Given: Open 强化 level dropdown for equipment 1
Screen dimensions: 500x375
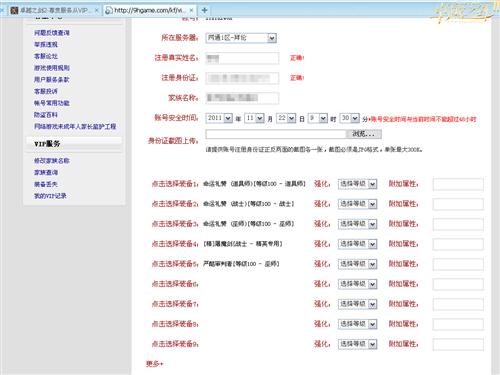Looking at the screenshot, I should (x=357, y=184).
